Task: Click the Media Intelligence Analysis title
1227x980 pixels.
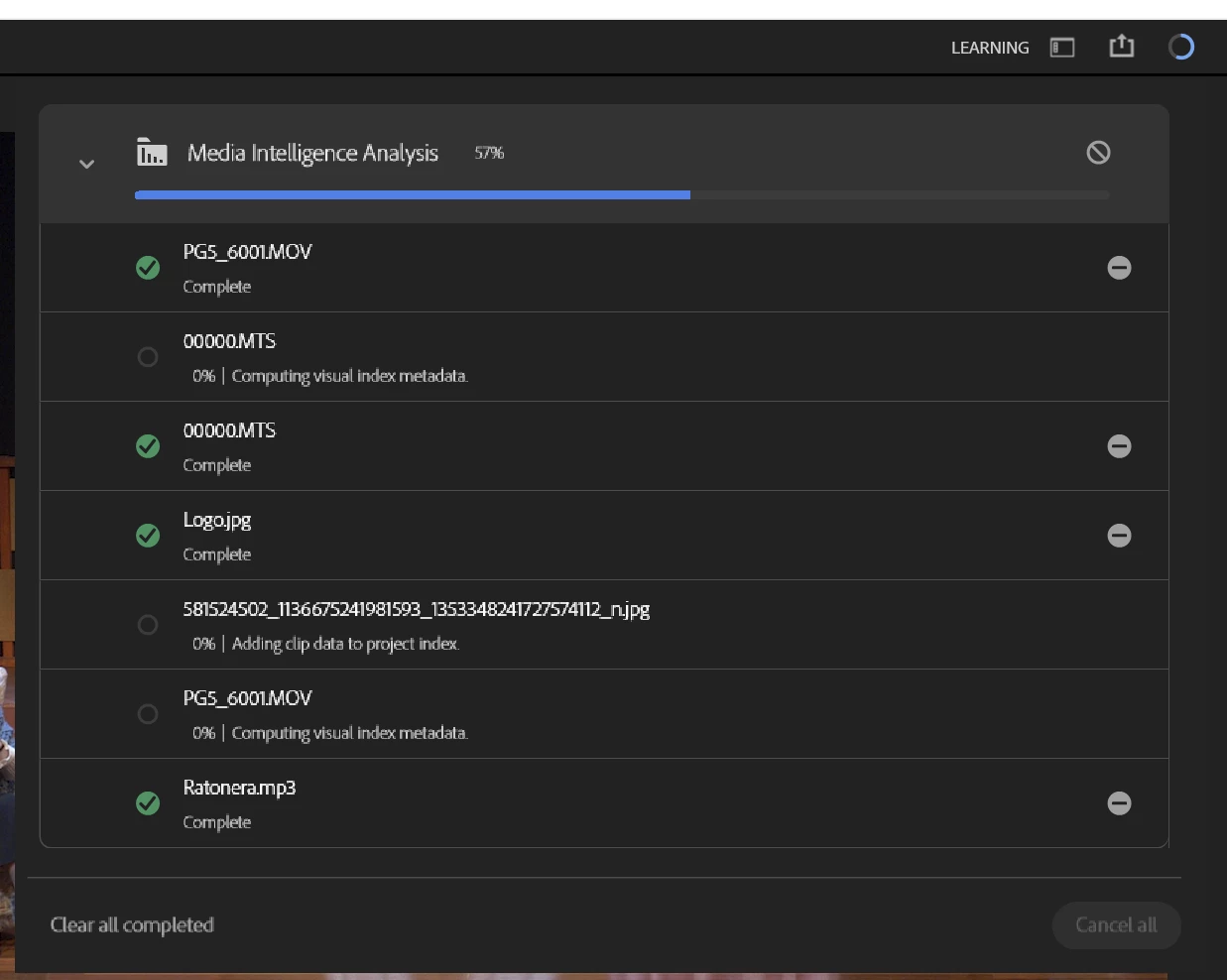Action: coord(312,153)
